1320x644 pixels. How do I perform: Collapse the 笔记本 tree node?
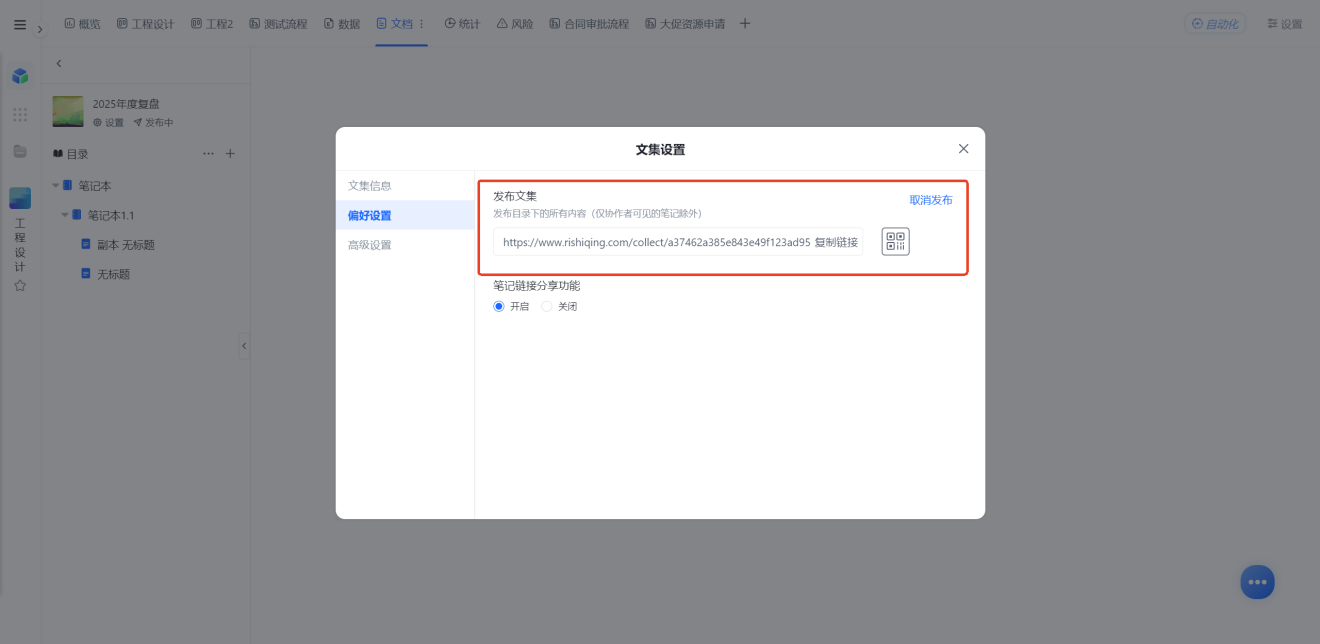coord(56,186)
